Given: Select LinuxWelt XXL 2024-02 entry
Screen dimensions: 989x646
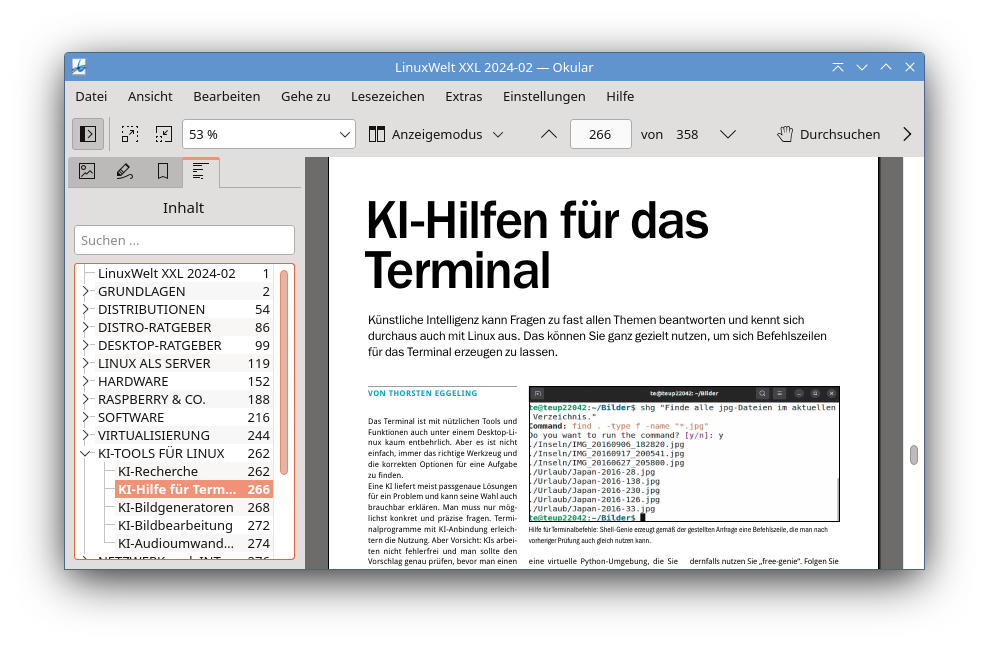Looking at the screenshot, I should tap(184, 274).
